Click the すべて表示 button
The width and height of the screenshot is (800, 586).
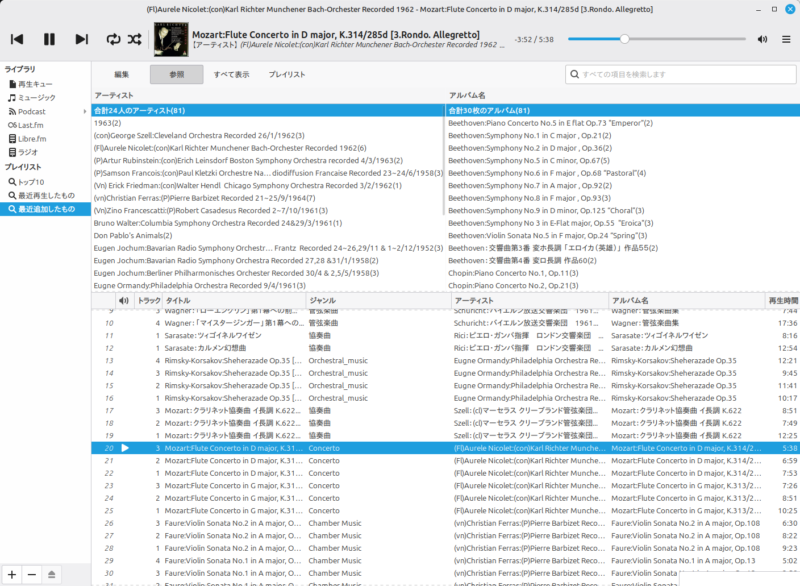coord(231,75)
